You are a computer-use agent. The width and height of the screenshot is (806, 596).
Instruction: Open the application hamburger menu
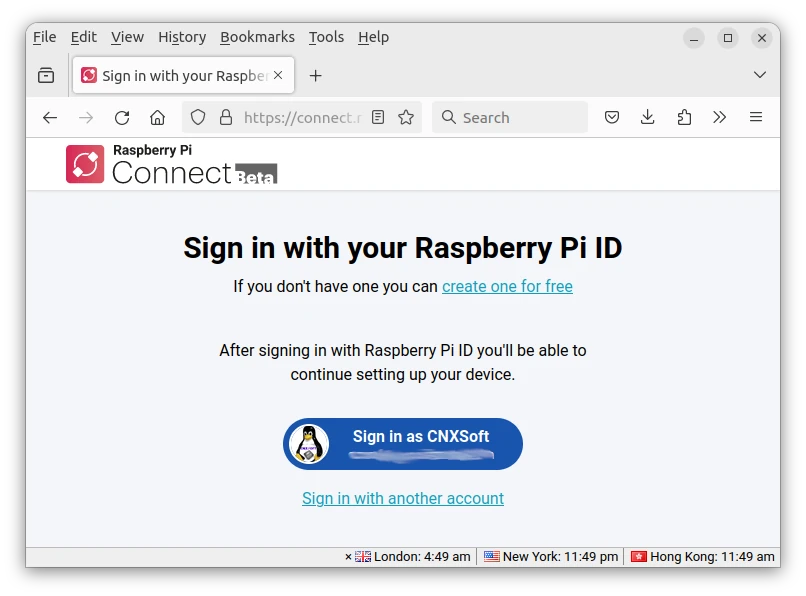756,117
